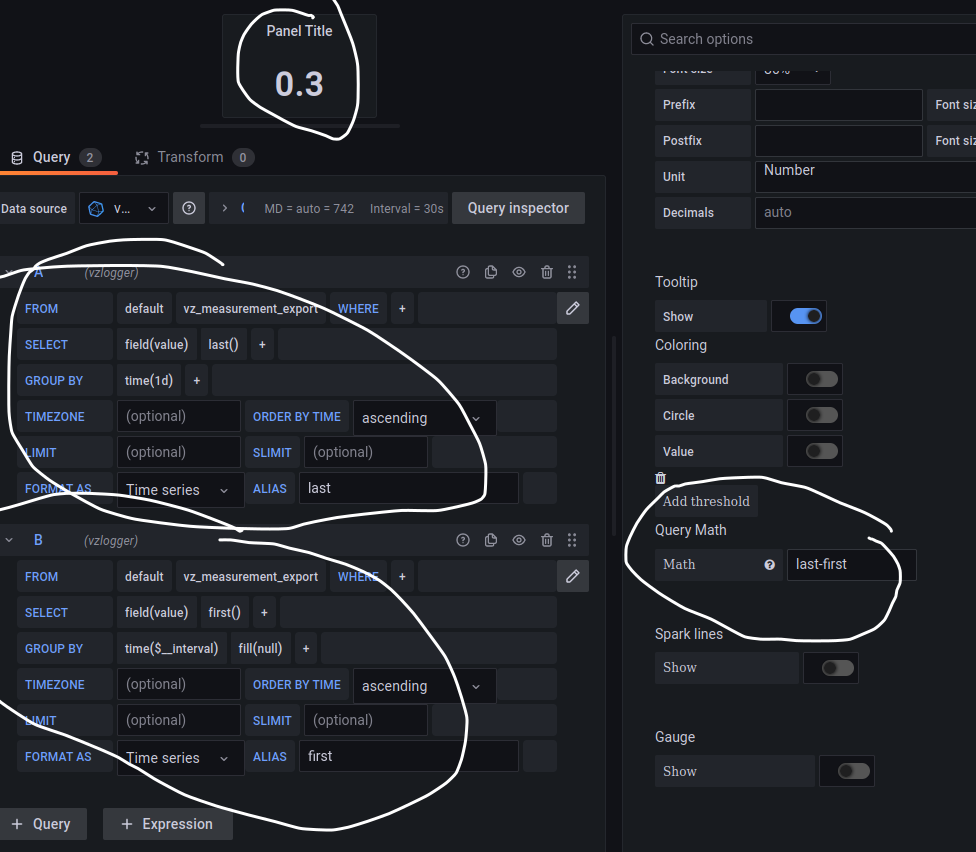Open query A Format As dropdown
The image size is (976, 852).
(180, 490)
